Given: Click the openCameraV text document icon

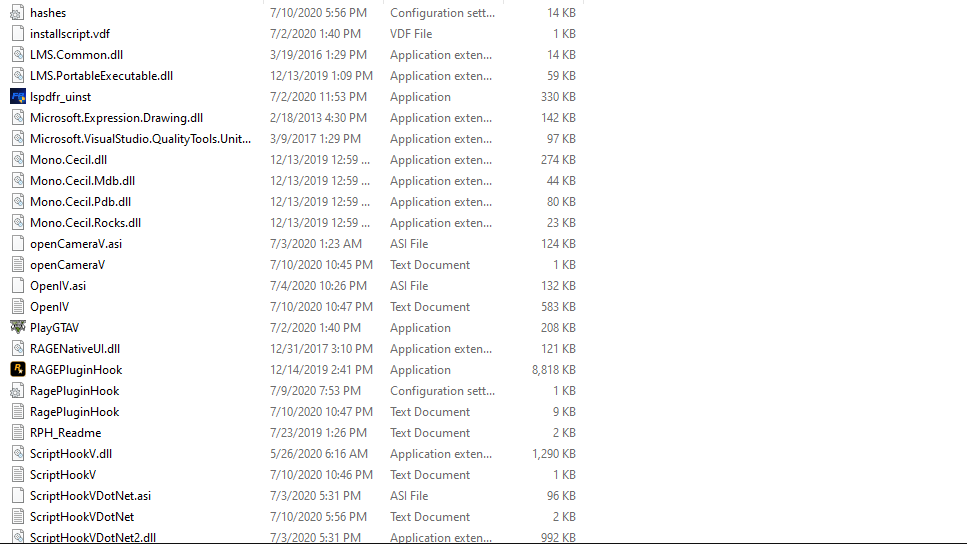Looking at the screenshot, I should click(x=17, y=265).
